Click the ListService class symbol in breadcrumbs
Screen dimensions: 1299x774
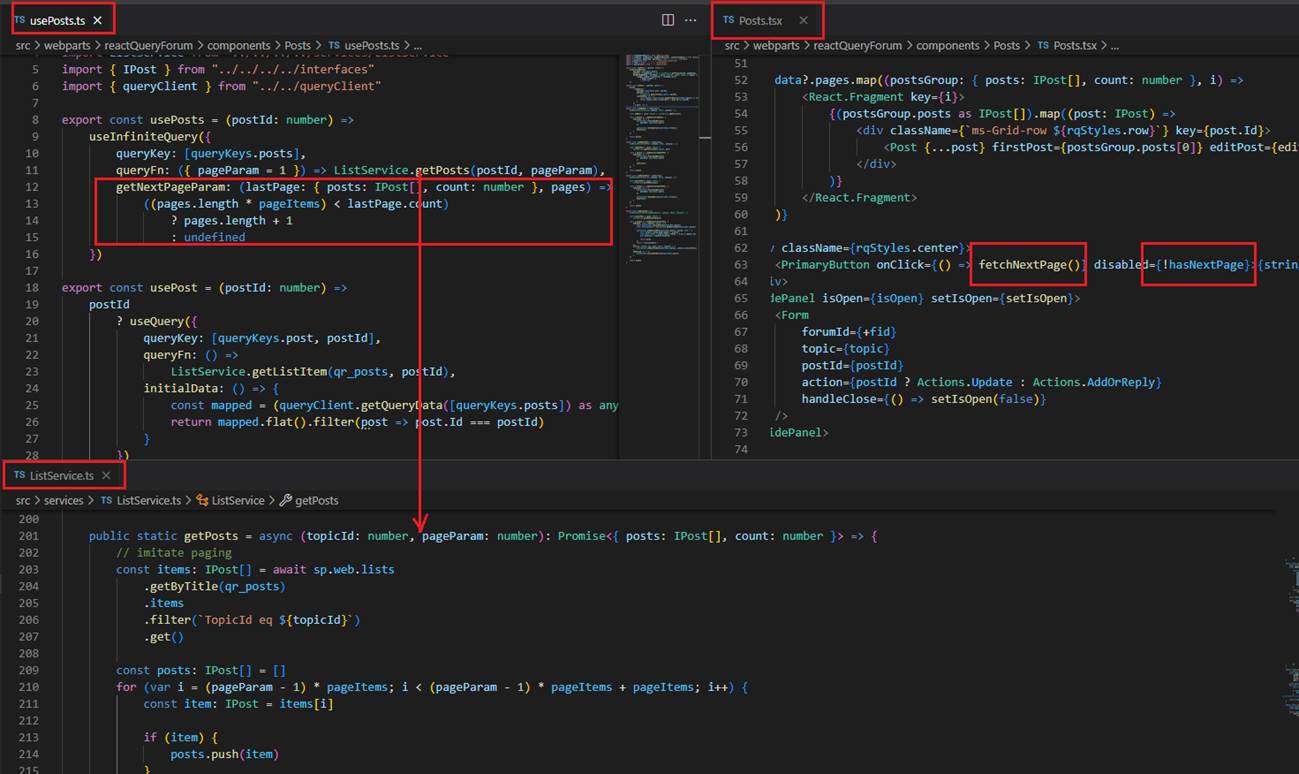tap(237, 500)
